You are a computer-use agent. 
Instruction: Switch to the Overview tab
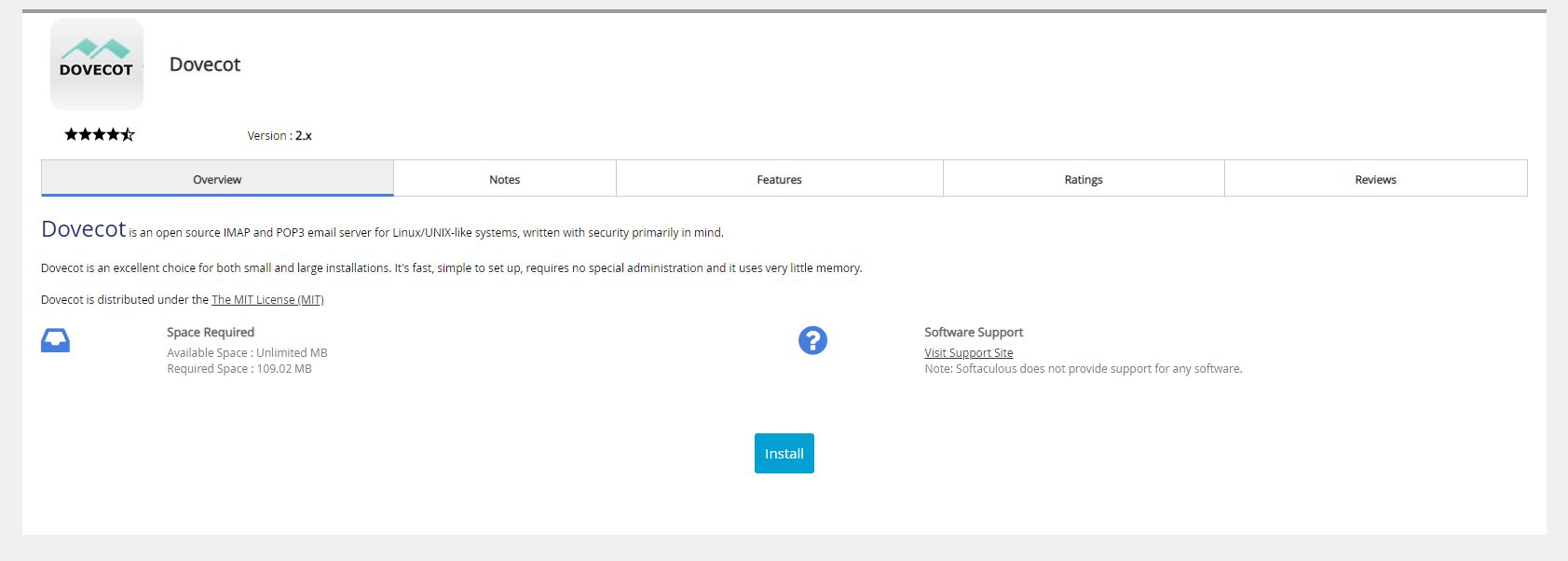pyautogui.click(x=217, y=179)
